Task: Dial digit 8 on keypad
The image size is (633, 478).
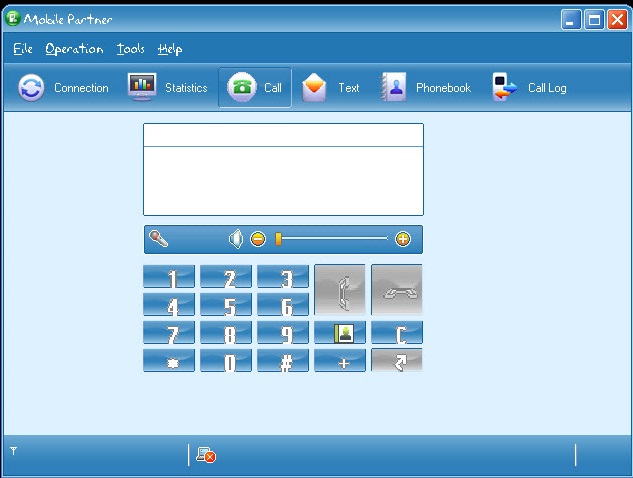Action: [226, 333]
